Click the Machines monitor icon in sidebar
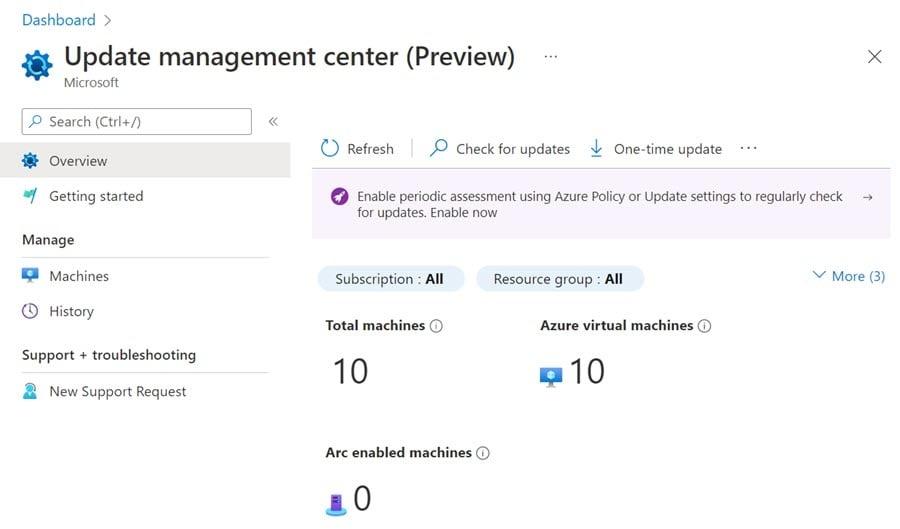This screenshot has width=900, height=529. click(x=30, y=275)
